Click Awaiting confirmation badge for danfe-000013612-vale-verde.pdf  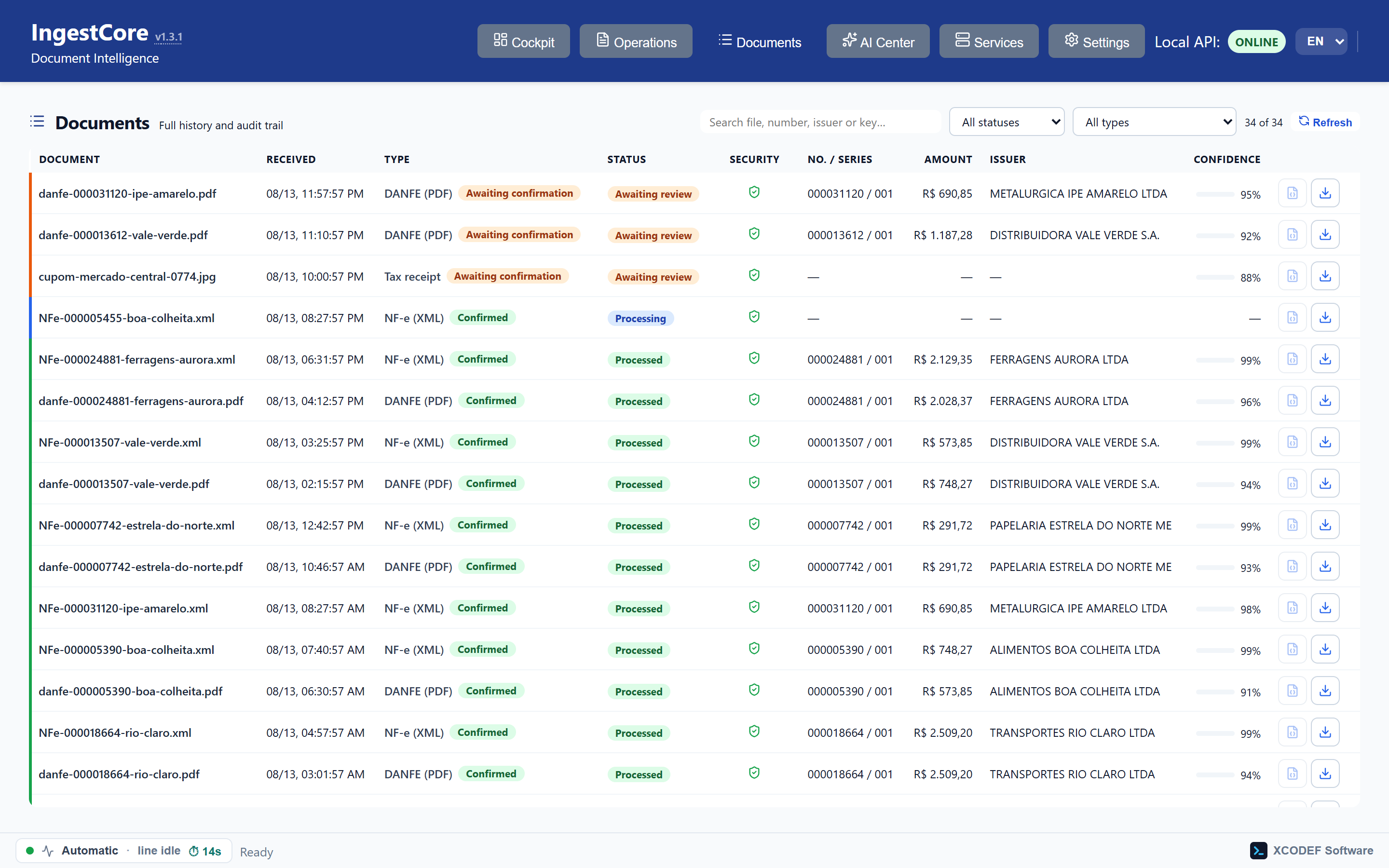519,234
